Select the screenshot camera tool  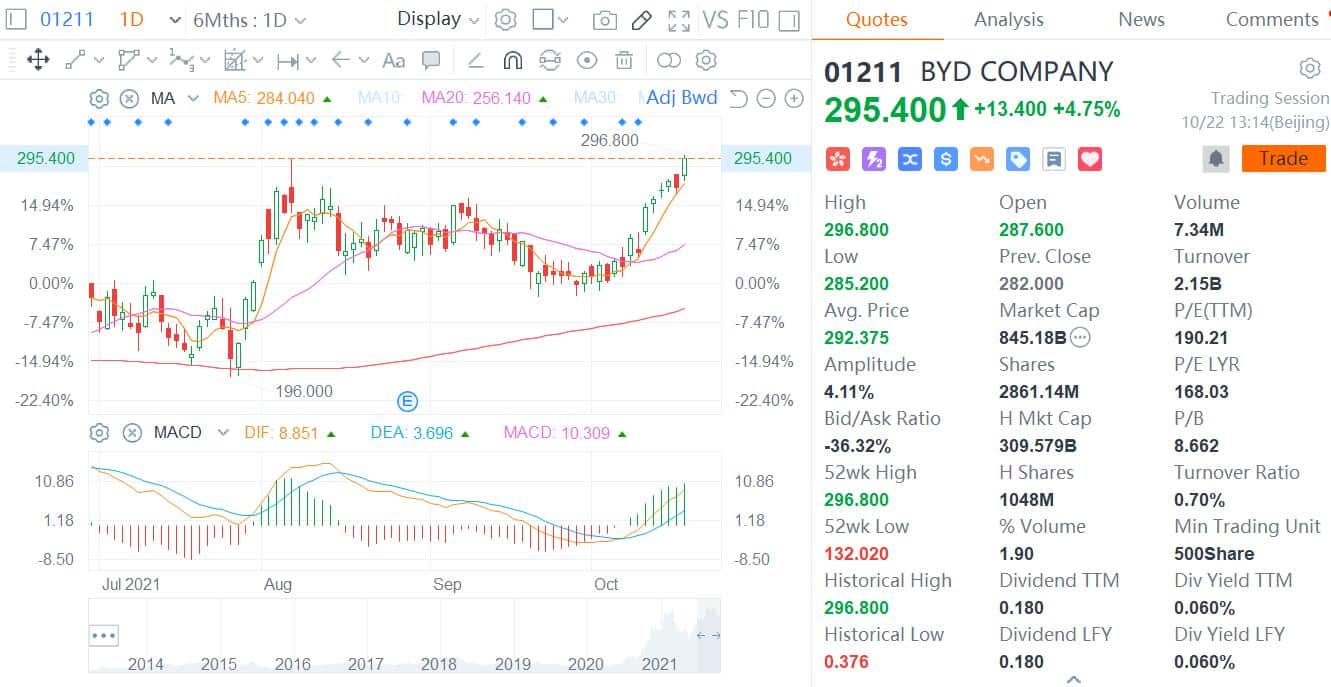(604, 19)
